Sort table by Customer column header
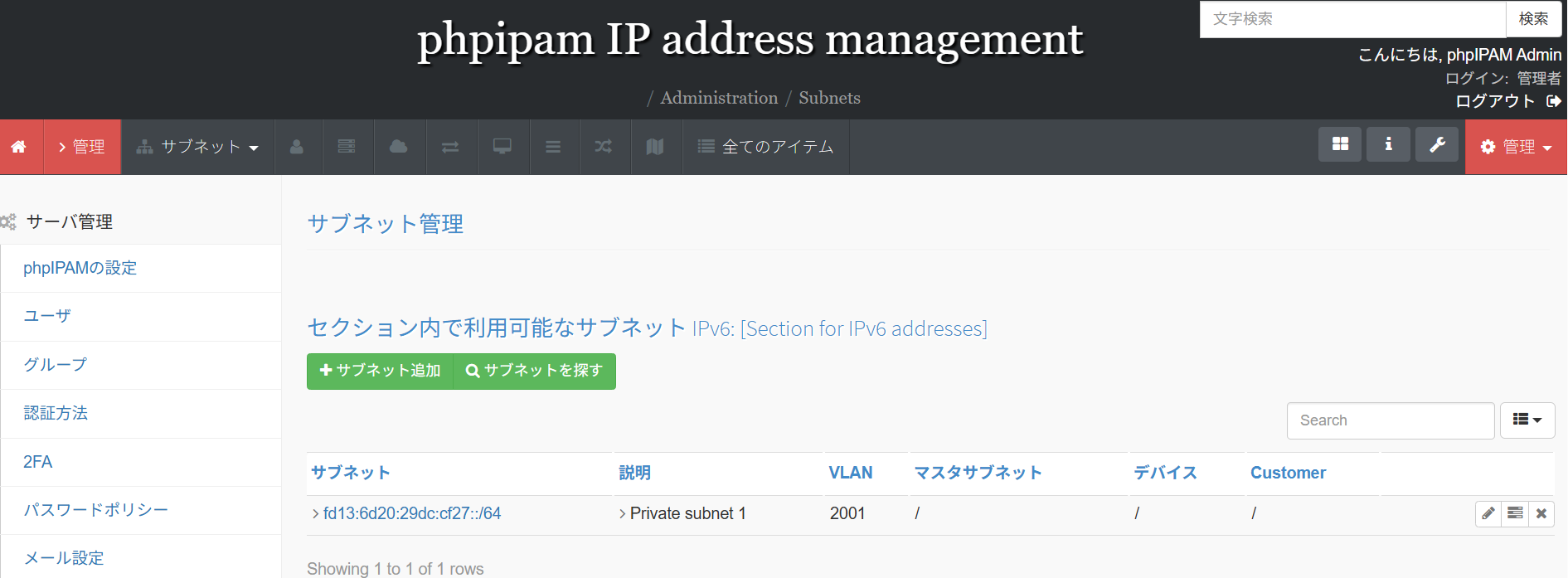Screen dimensions: 1568x578 1288,473
